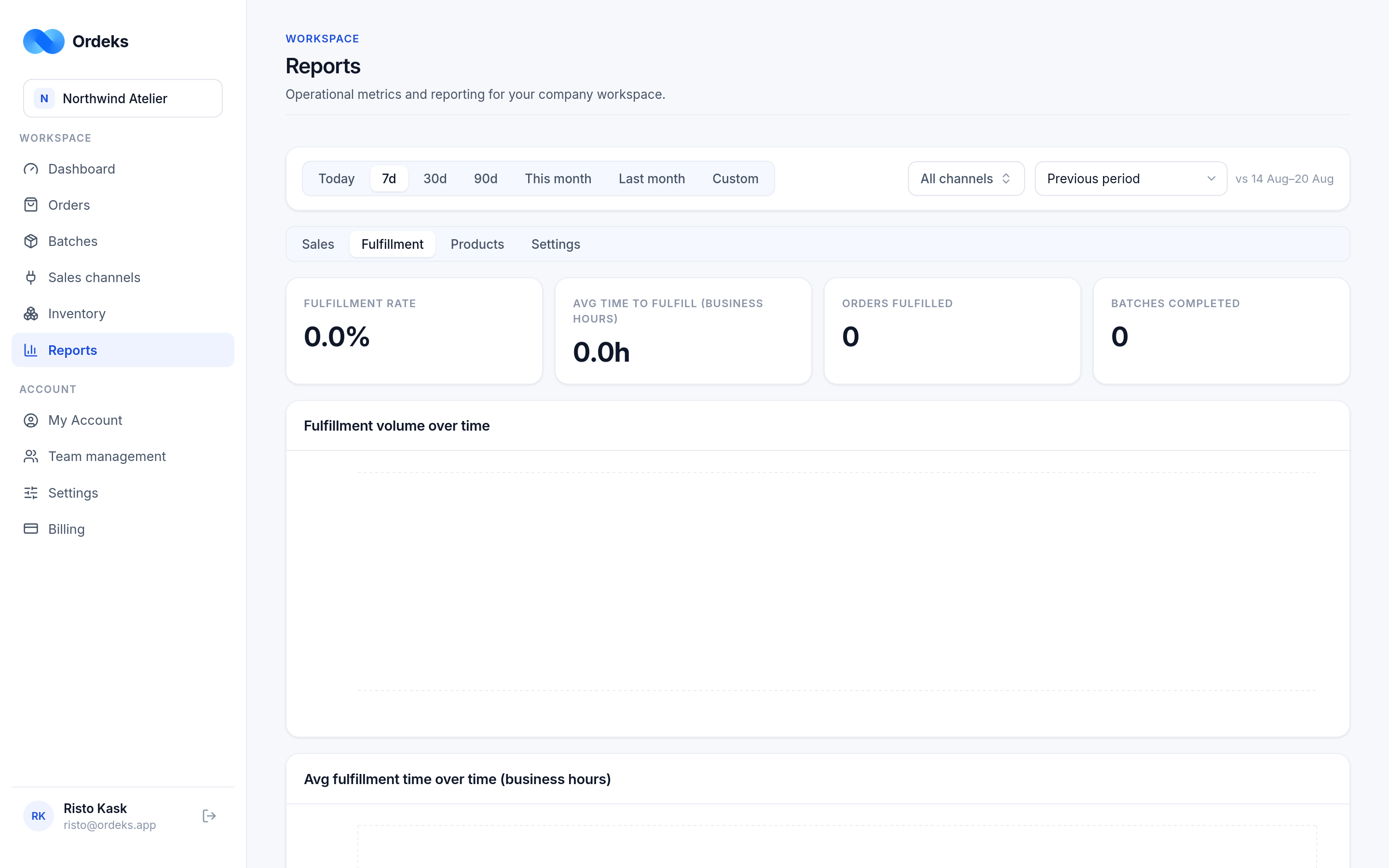Click the sidebar Settings sliders icon

31,492
